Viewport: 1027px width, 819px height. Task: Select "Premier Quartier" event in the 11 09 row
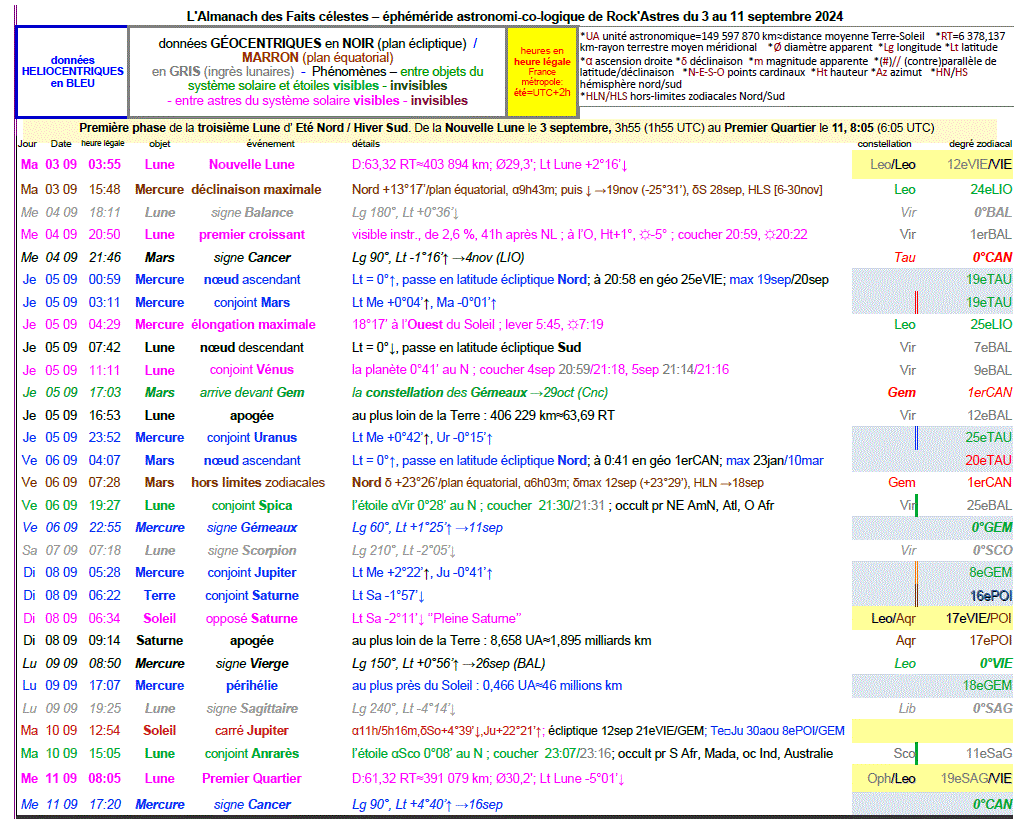point(252,778)
